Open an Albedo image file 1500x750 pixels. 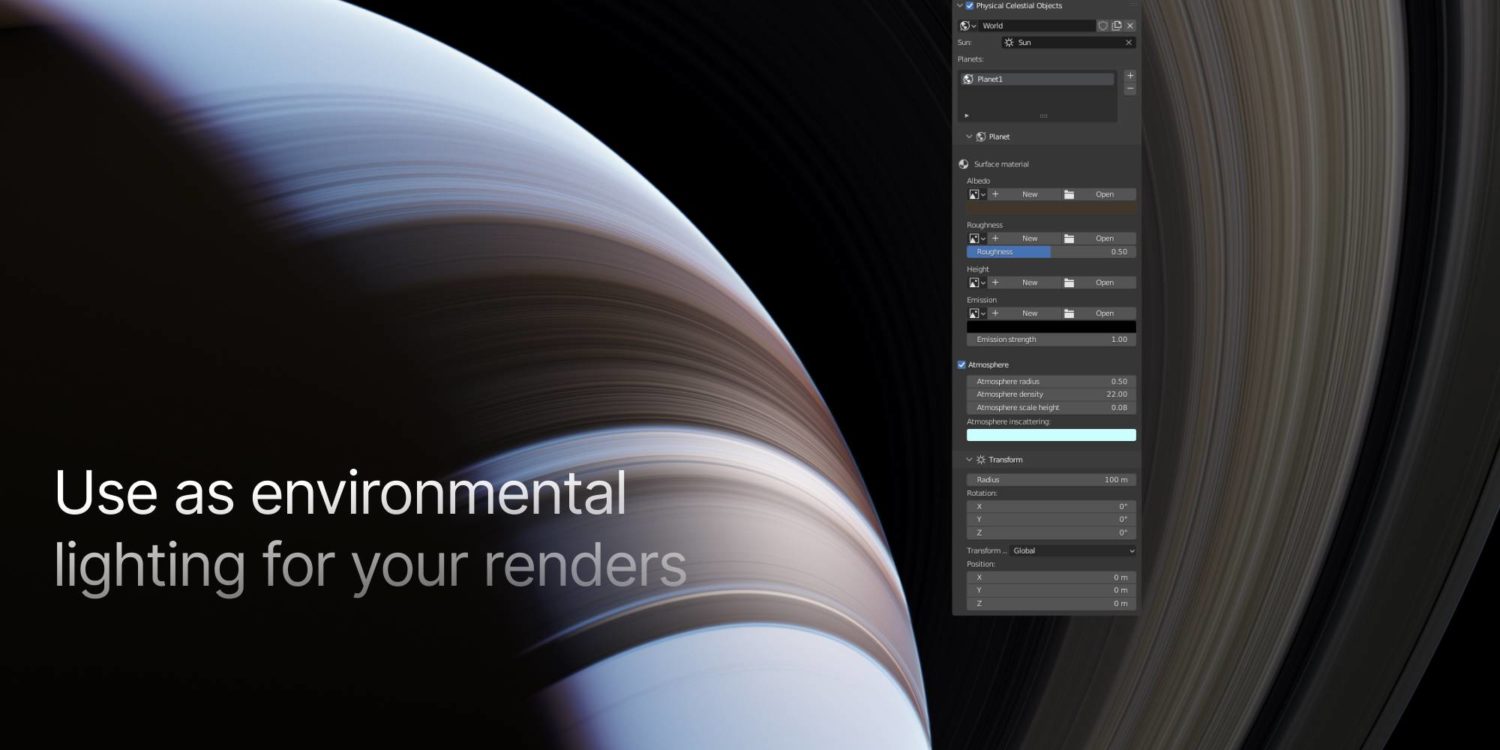(1098, 194)
